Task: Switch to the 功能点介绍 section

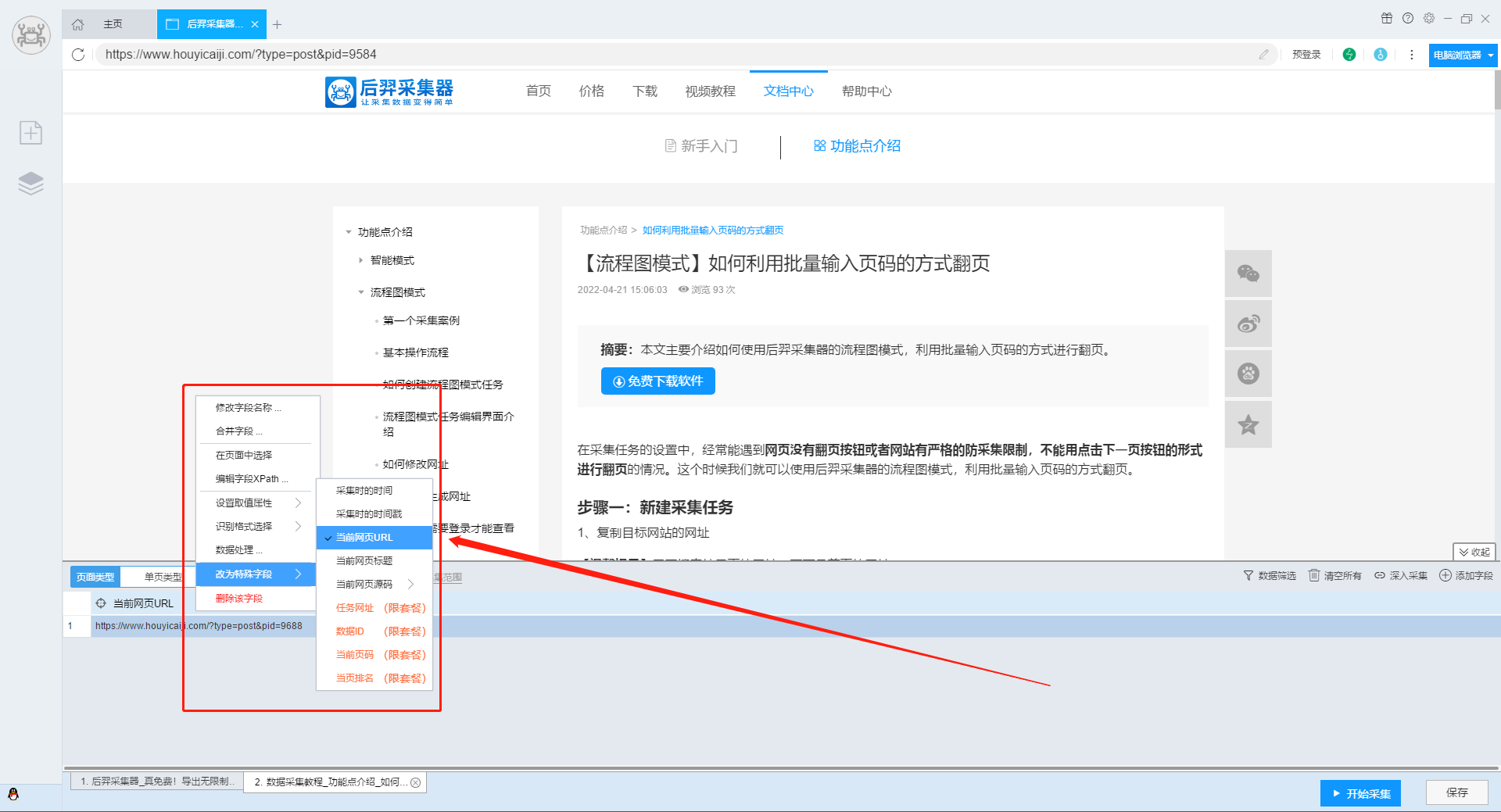Action: click(857, 146)
